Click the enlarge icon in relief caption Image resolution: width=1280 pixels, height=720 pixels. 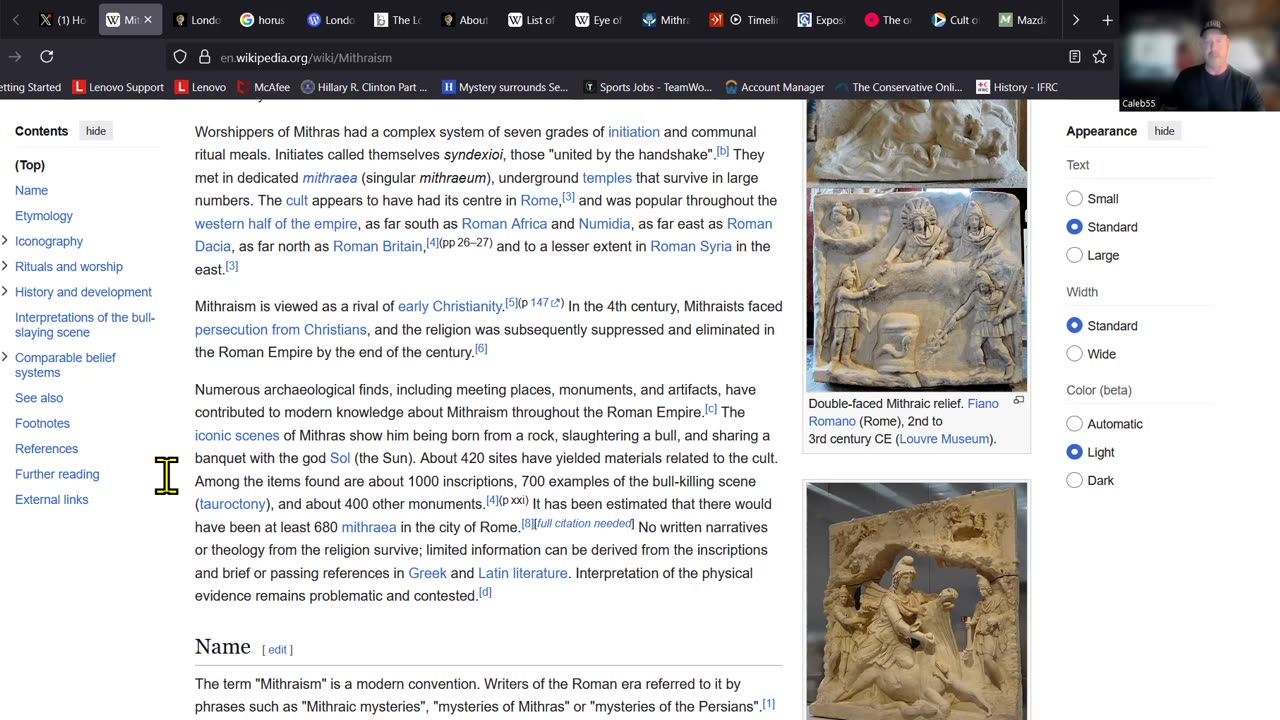tap(1018, 401)
